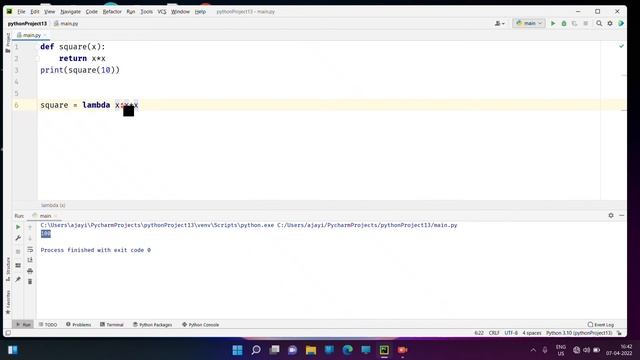Open the Run menu
The height and width of the screenshot is (360, 640).
(131, 11)
